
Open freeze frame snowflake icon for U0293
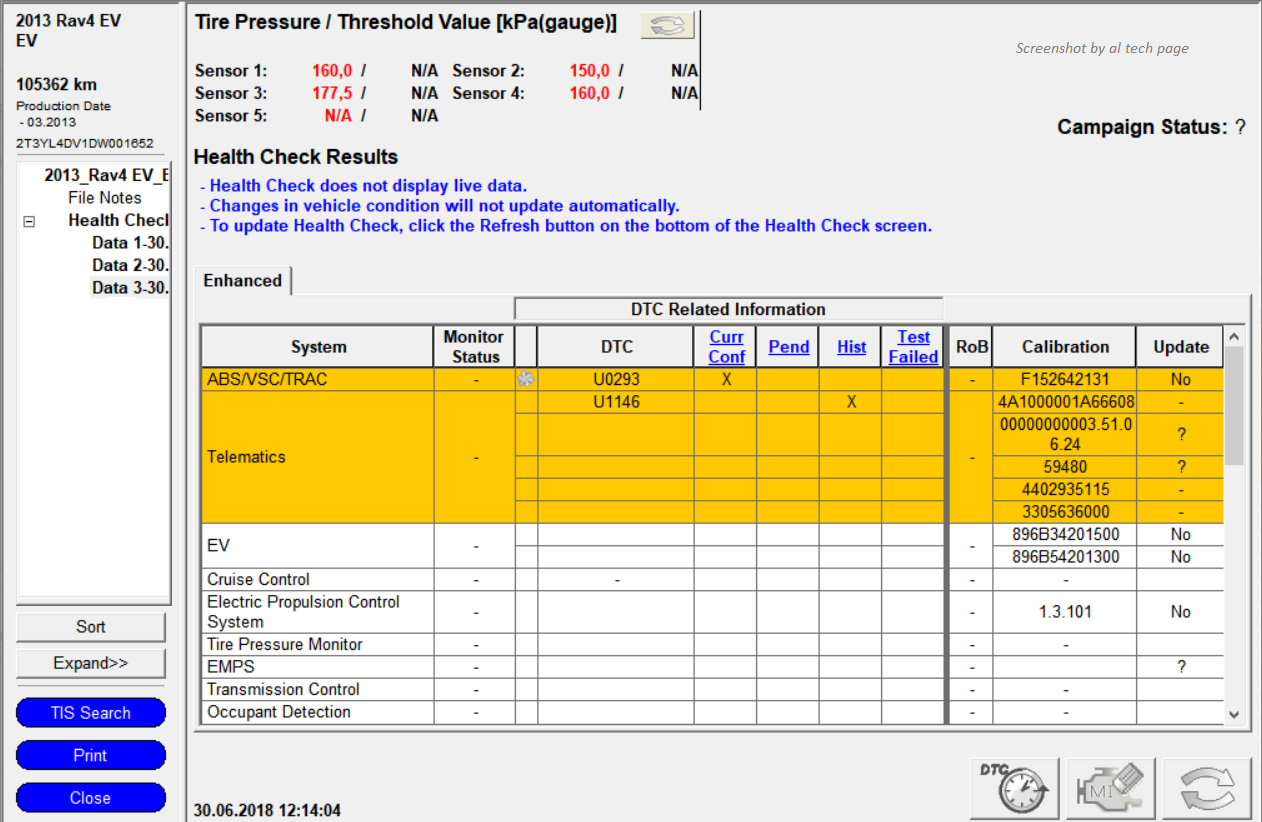point(526,380)
